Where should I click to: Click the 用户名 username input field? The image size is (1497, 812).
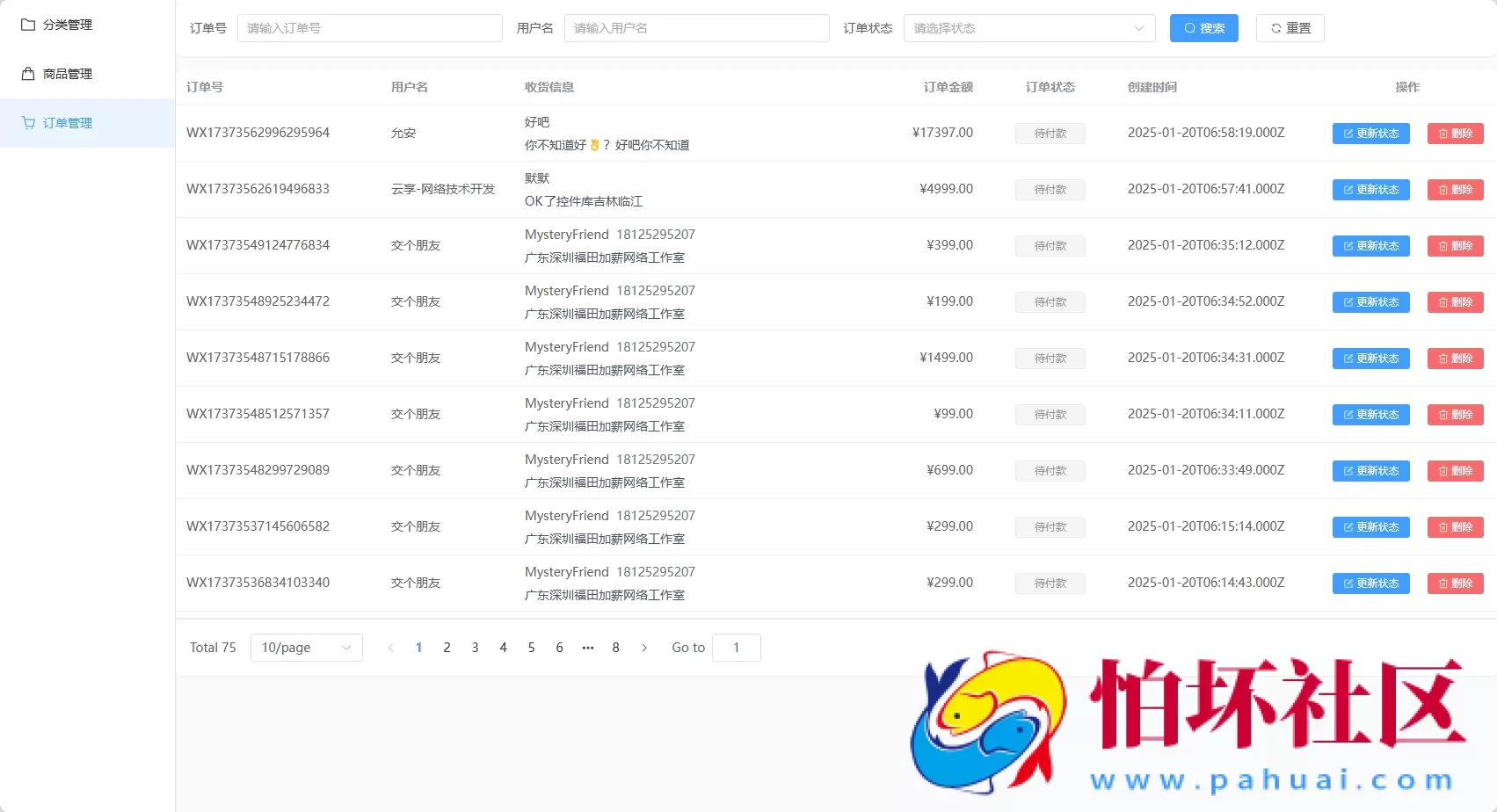[696, 27]
